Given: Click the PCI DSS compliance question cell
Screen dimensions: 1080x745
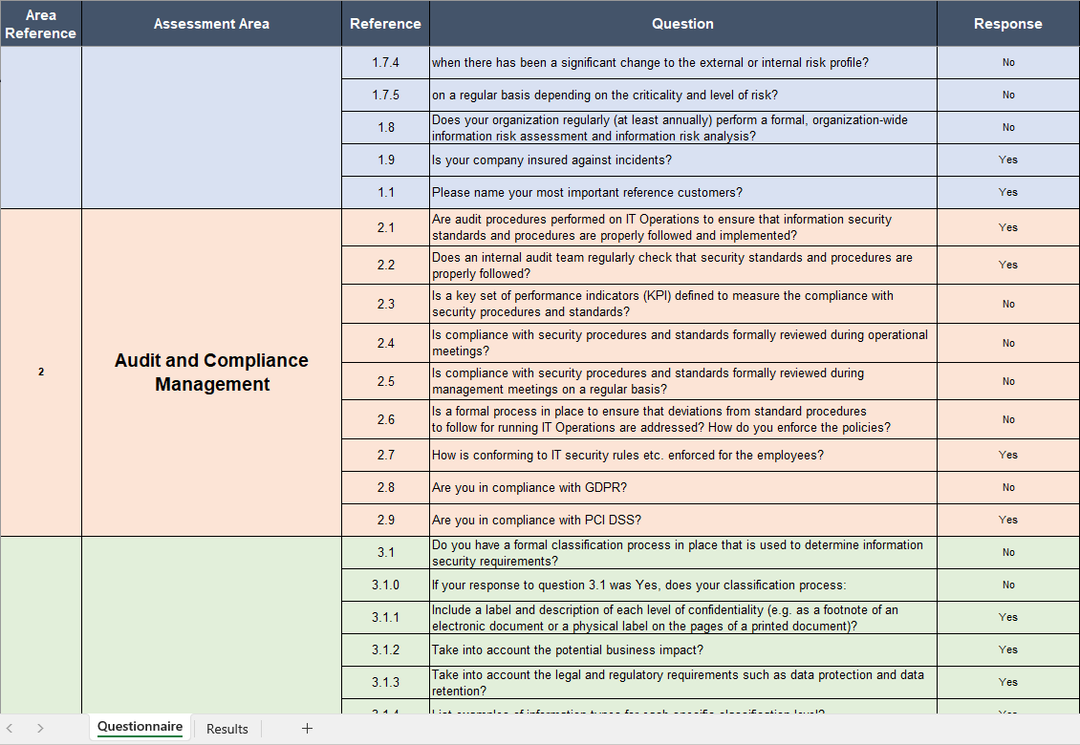Looking at the screenshot, I should pos(682,520).
